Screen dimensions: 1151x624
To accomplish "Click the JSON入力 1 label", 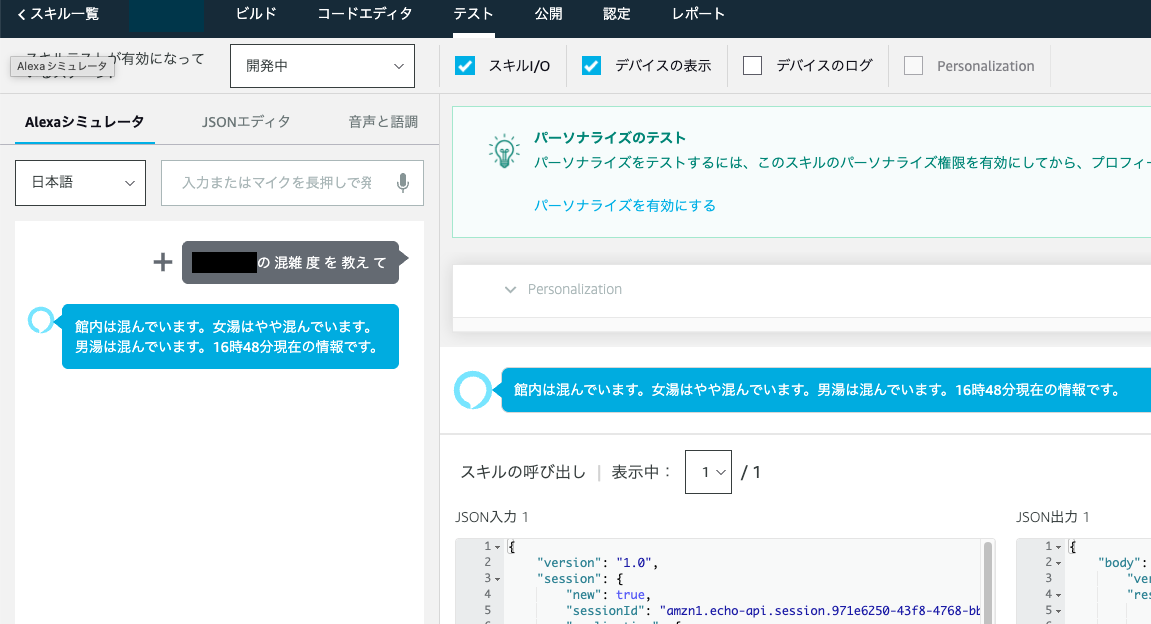I will pyautogui.click(x=492, y=518).
